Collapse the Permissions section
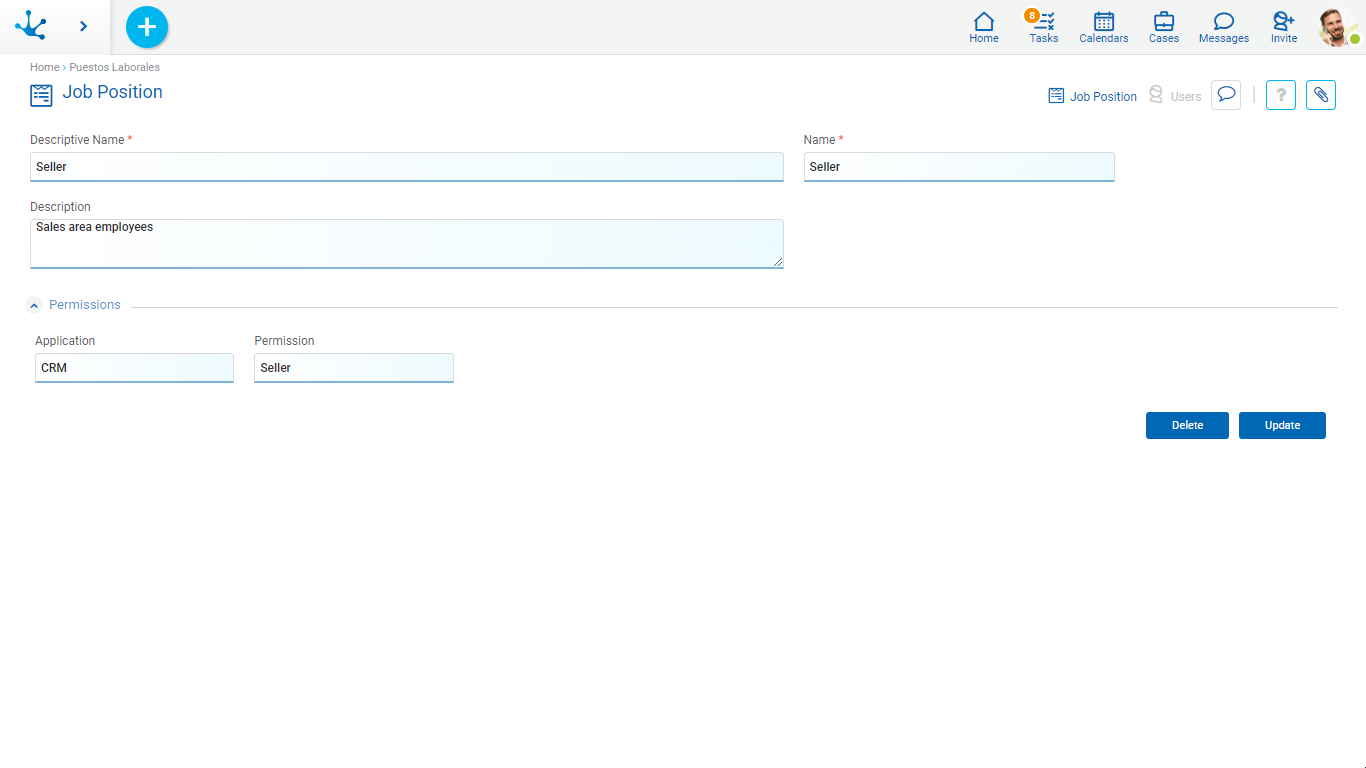The height and width of the screenshot is (768, 1366). 34,305
